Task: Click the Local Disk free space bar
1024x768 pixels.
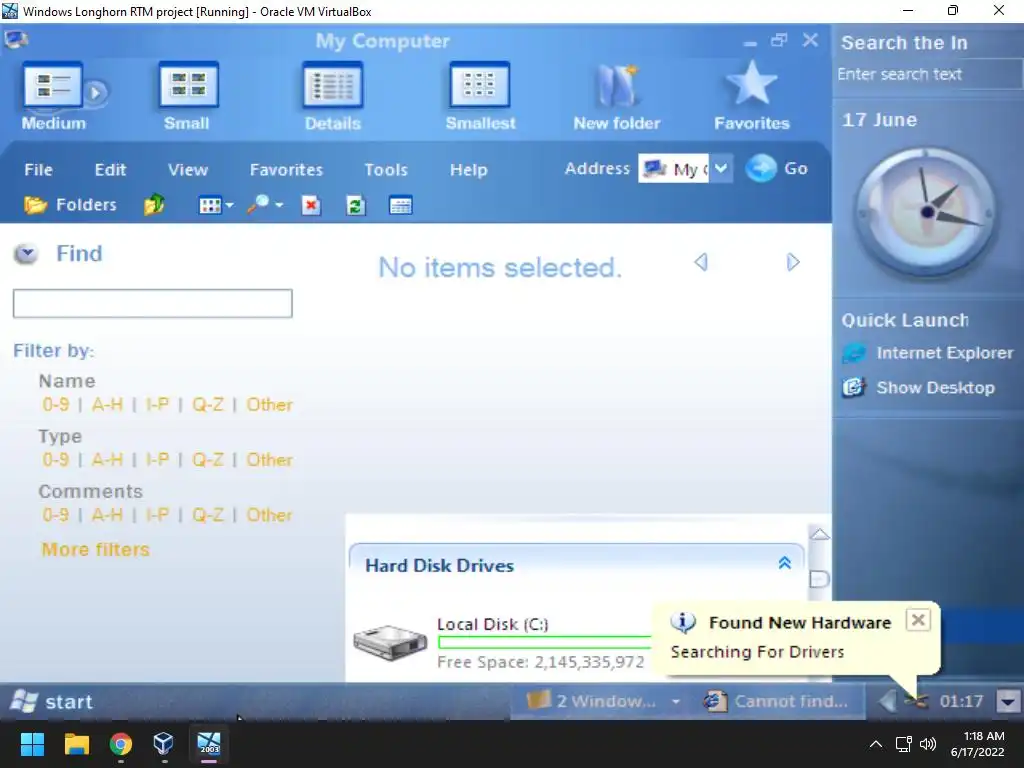Action: (x=545, y=643)
